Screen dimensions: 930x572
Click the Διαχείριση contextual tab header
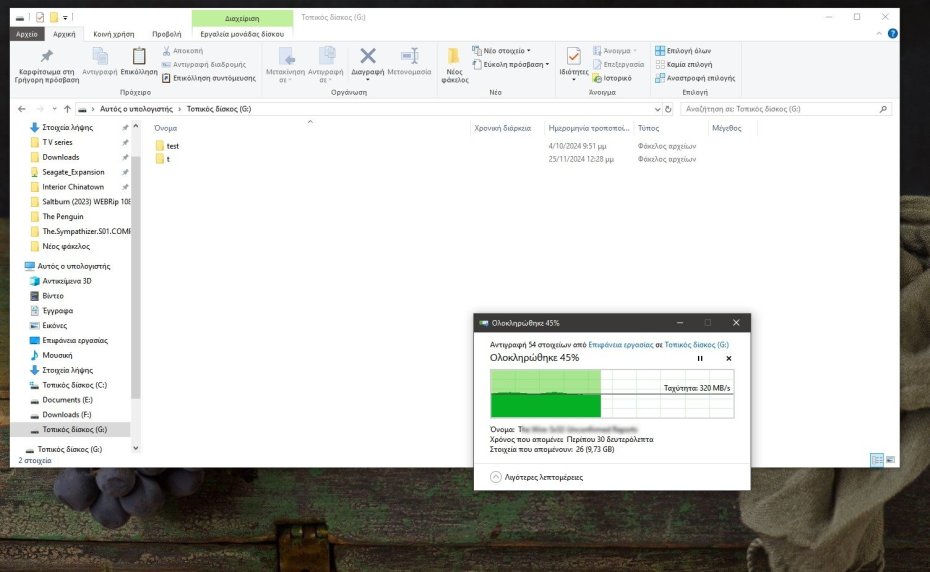[242, 18]
